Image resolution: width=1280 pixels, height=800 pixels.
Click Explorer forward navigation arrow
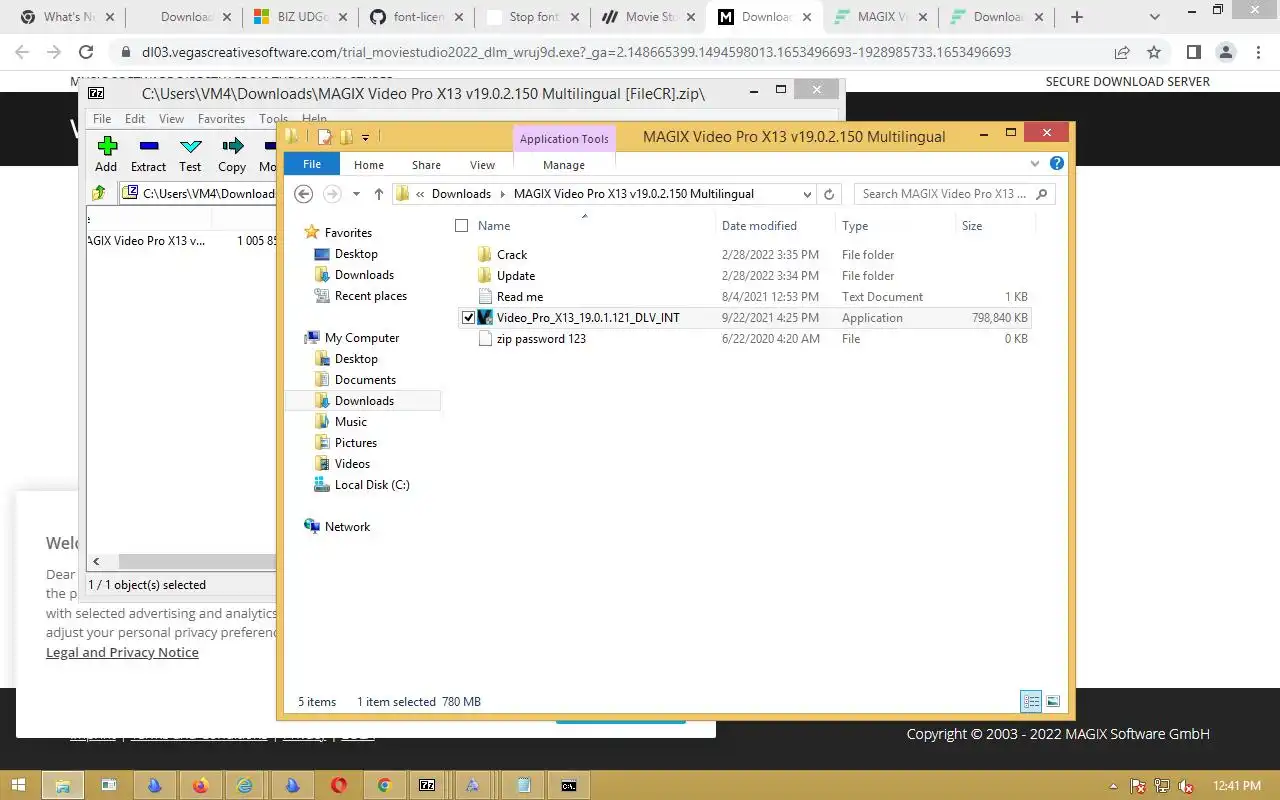click(332, 194)
